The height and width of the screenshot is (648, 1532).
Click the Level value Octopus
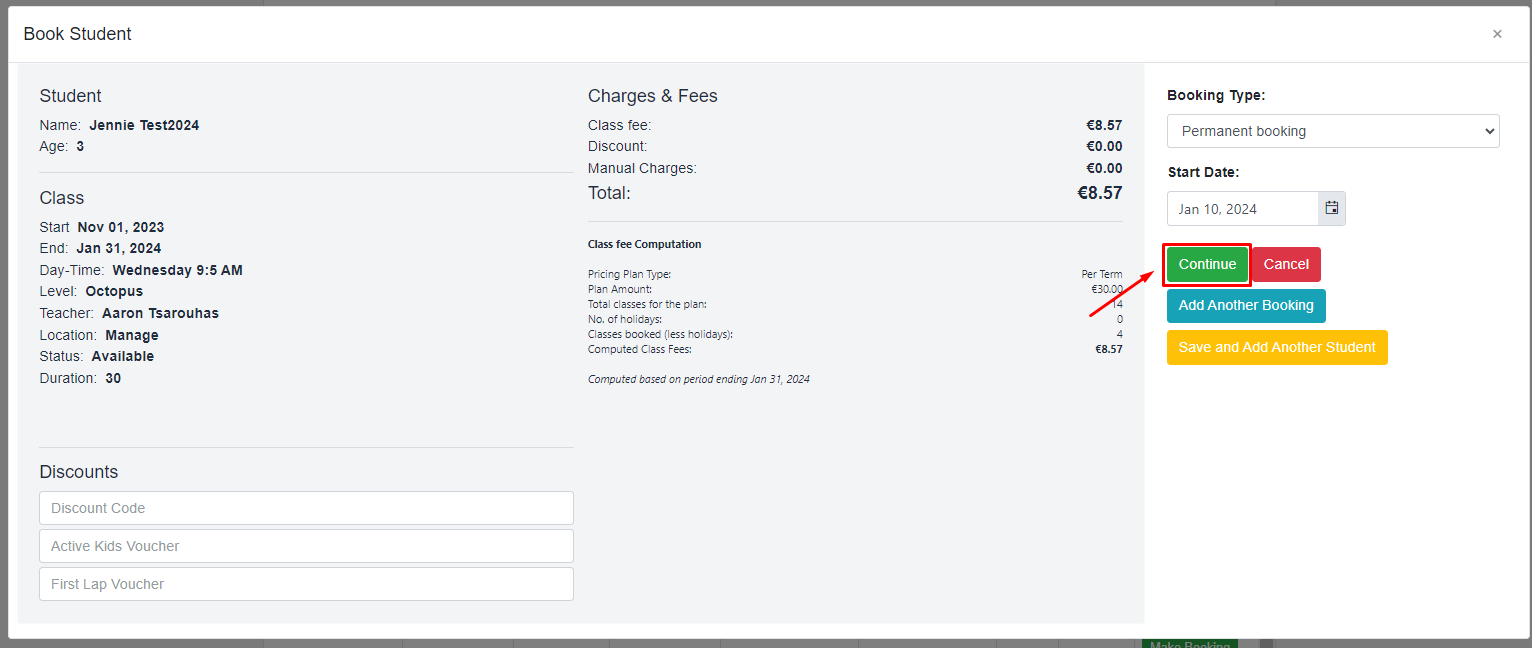click(114, 291)
